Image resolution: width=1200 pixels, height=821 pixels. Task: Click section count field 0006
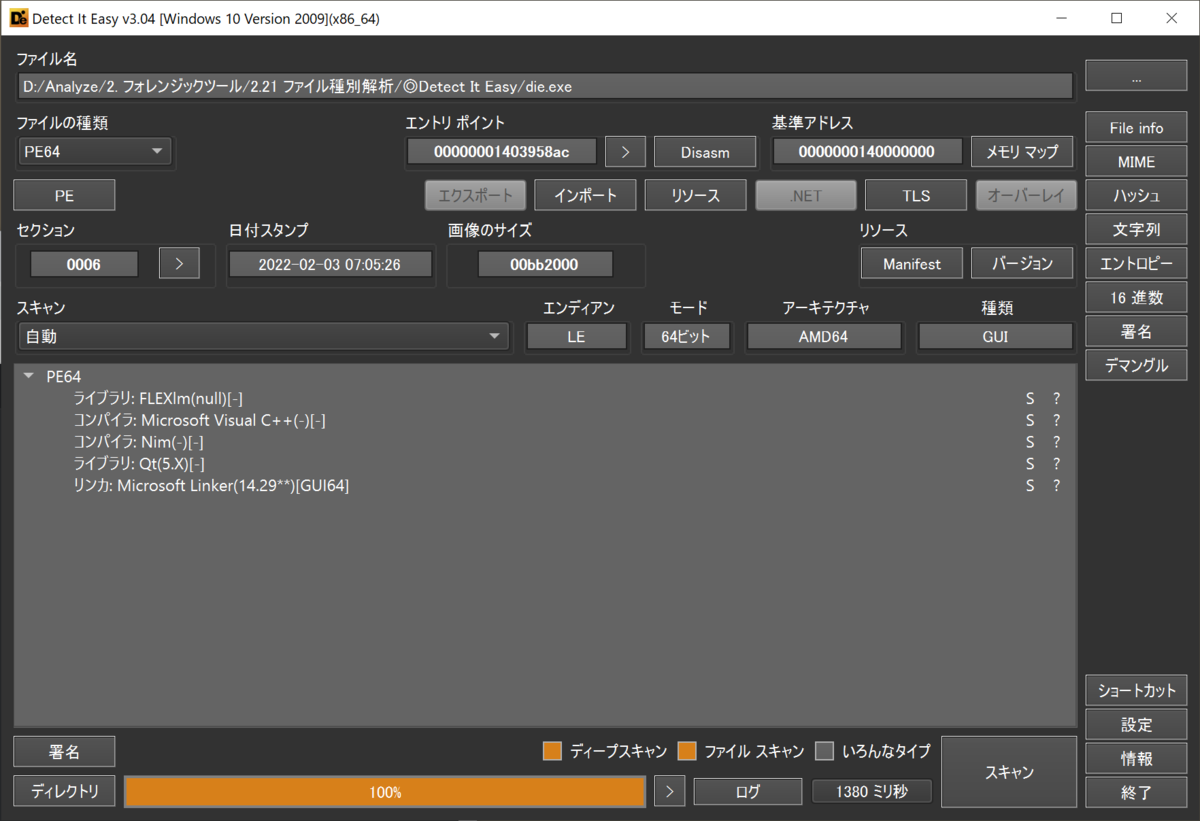pos(84,264)
